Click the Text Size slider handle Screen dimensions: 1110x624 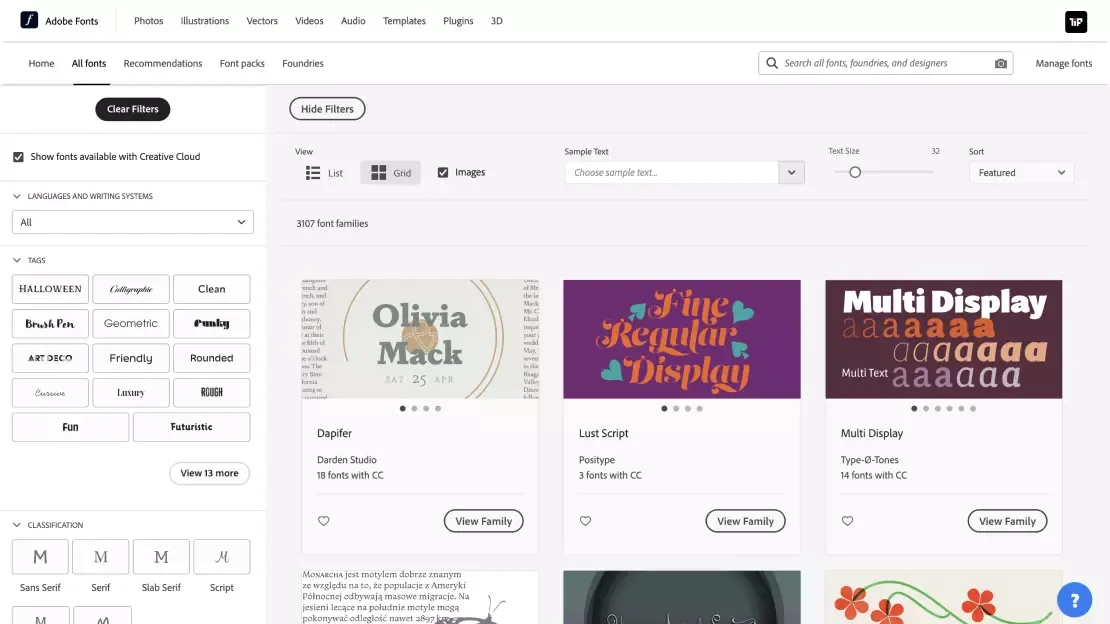(x=855, y=172)
